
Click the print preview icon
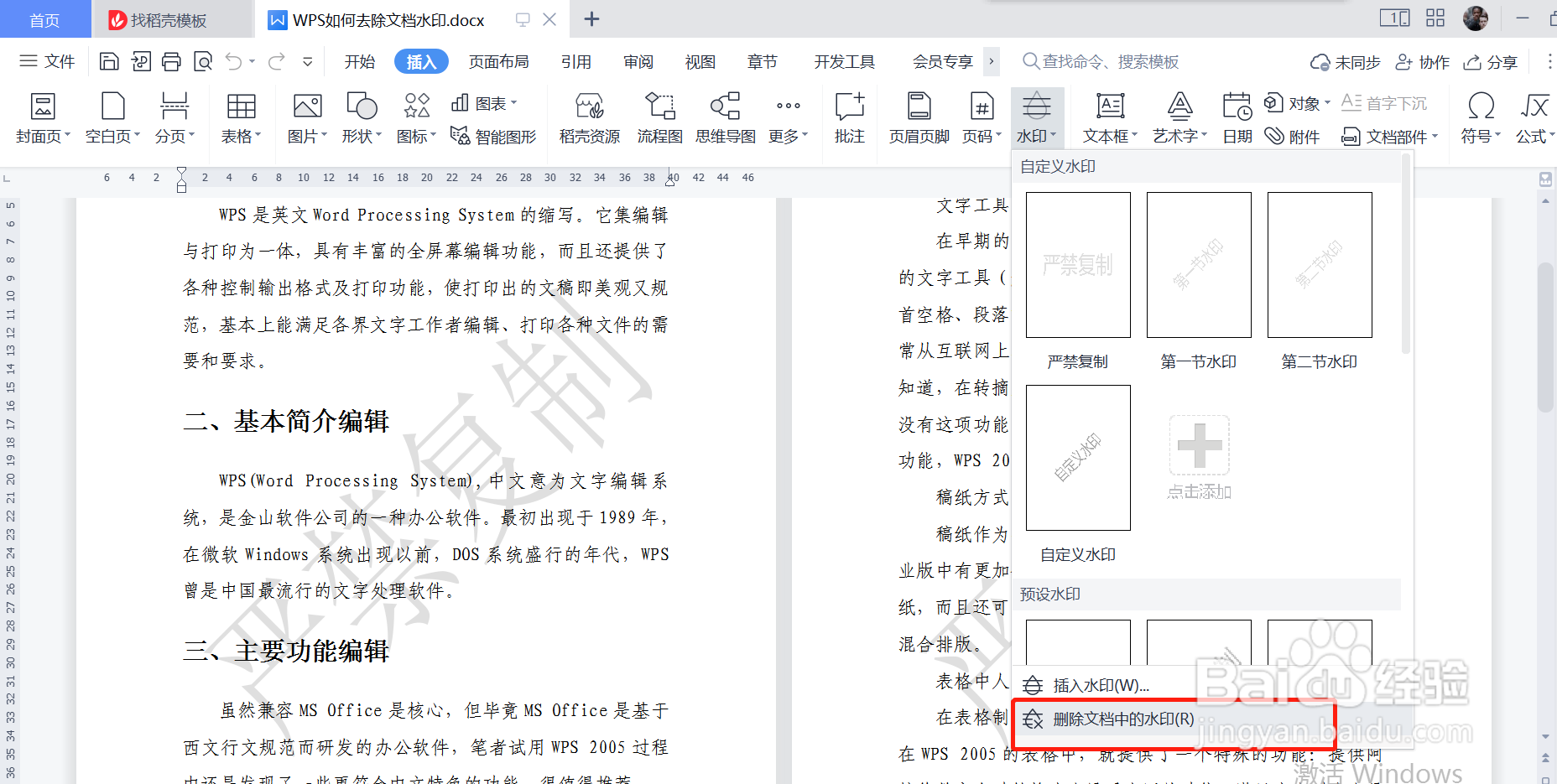point(203,61)
